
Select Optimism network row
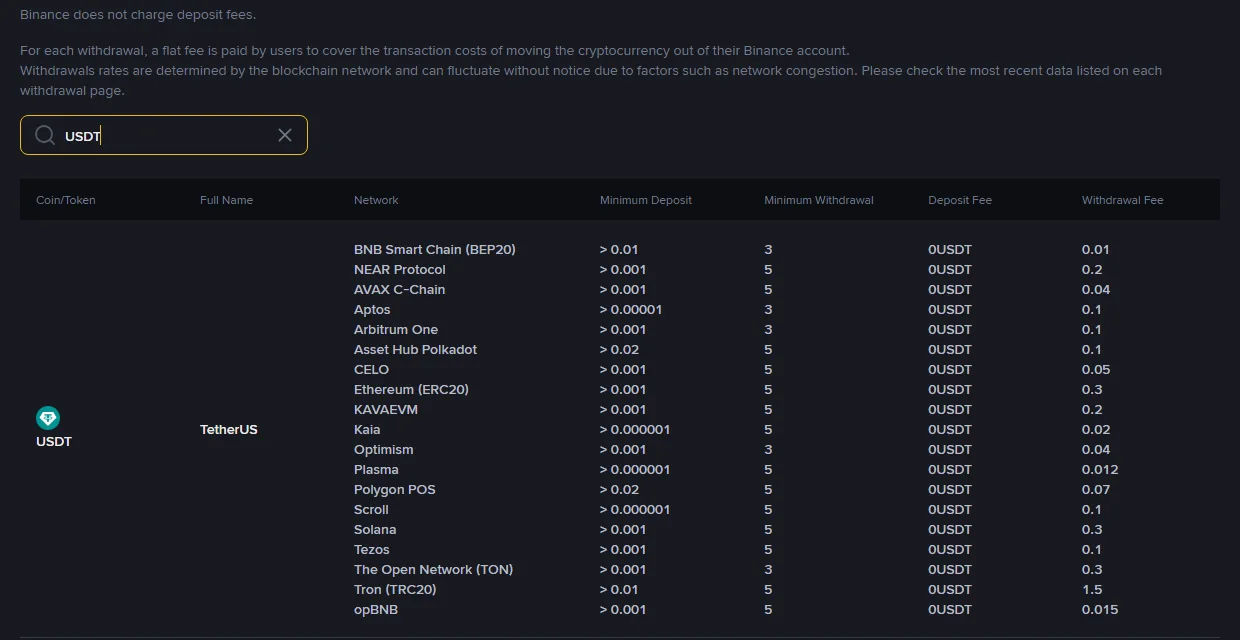(384, 449)
